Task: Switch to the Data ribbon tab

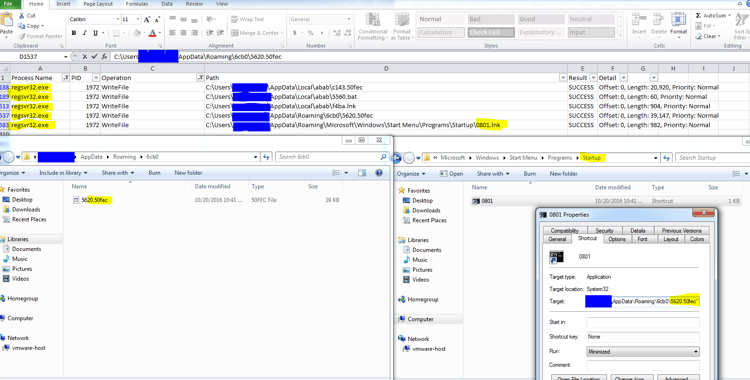Action: click(x=167, y=4)
